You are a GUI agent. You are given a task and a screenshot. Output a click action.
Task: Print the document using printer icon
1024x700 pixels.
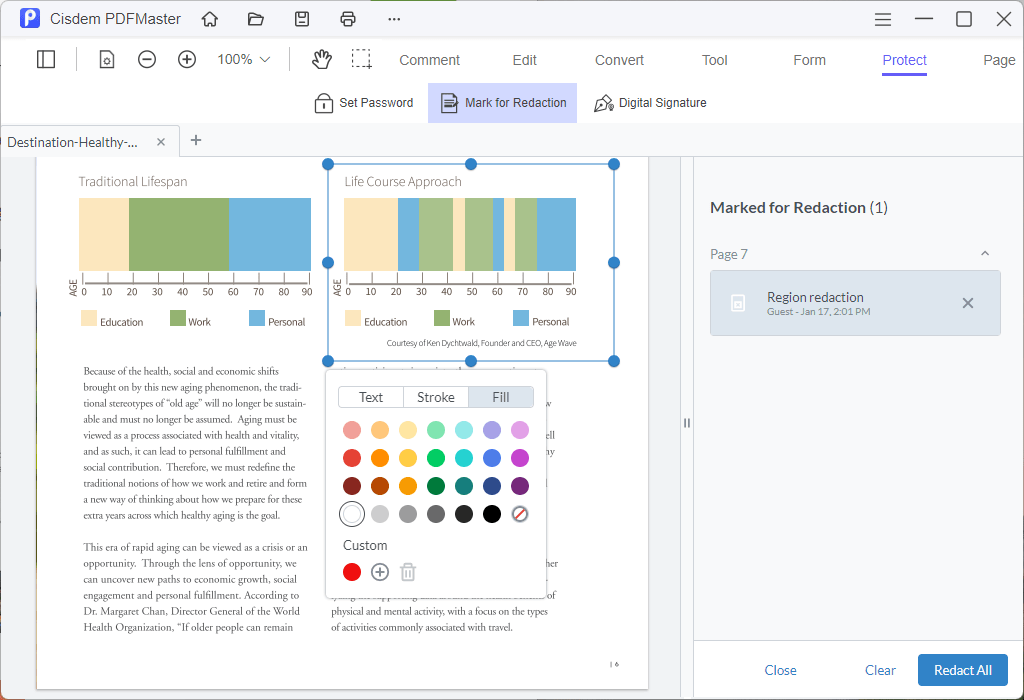coord(348,19)
